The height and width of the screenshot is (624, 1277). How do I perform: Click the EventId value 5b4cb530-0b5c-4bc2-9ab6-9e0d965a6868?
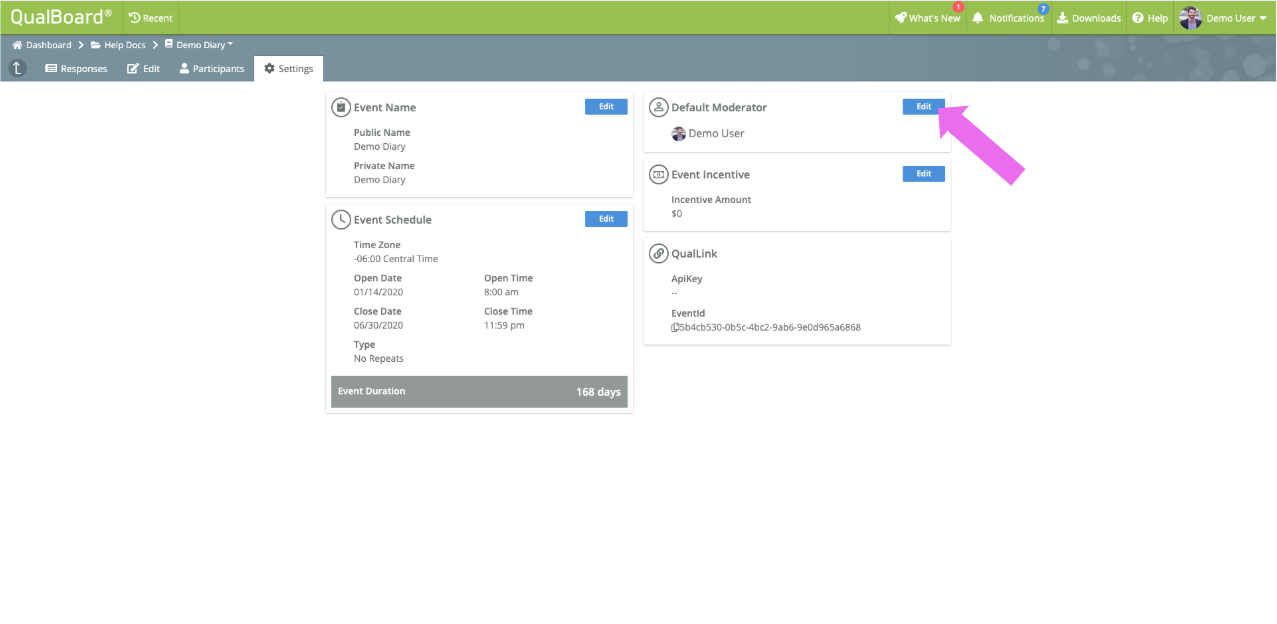pos(770,327)
